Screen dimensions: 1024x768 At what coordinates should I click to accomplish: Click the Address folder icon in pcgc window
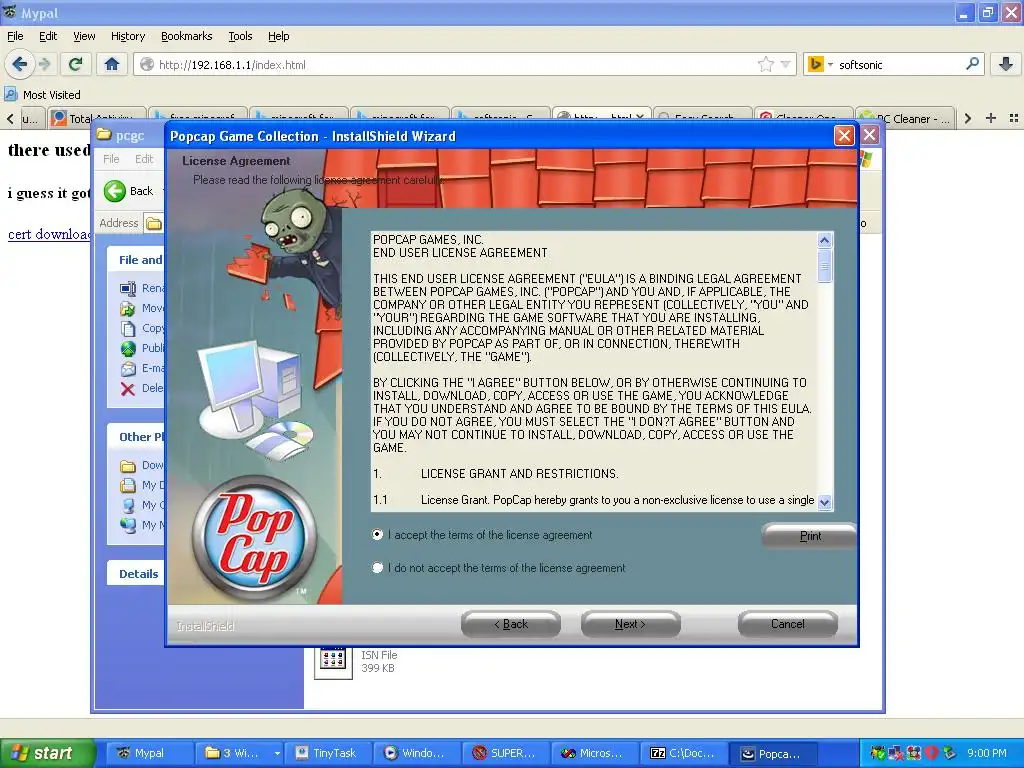click(153, 223)
